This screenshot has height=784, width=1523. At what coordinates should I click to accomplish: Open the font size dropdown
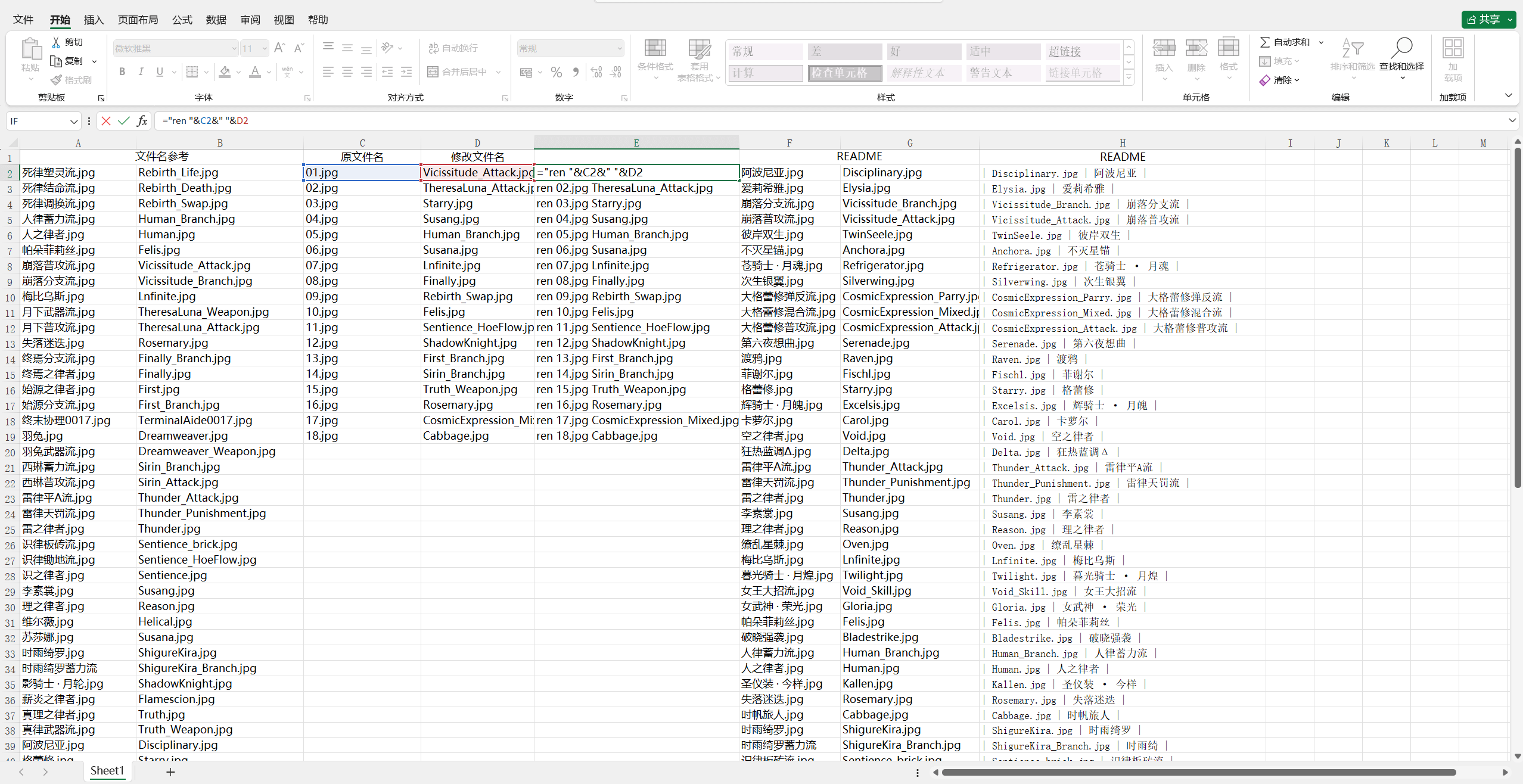point(264,48)
